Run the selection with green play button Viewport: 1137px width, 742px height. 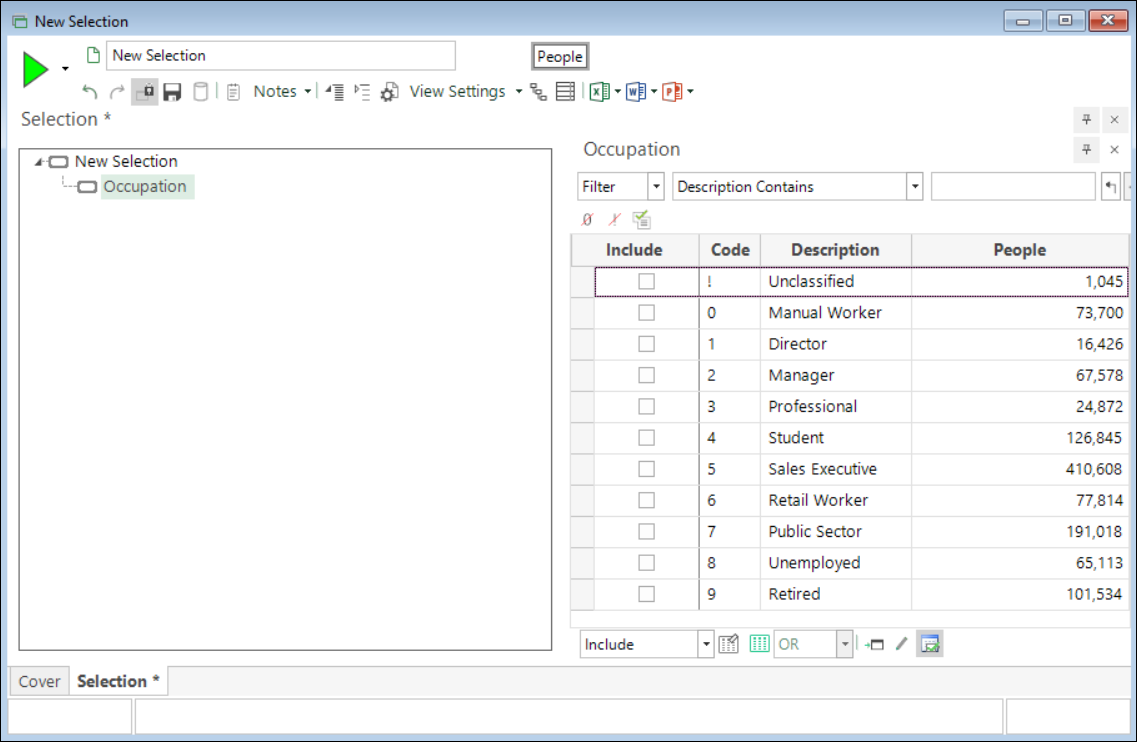coord(35,70)
